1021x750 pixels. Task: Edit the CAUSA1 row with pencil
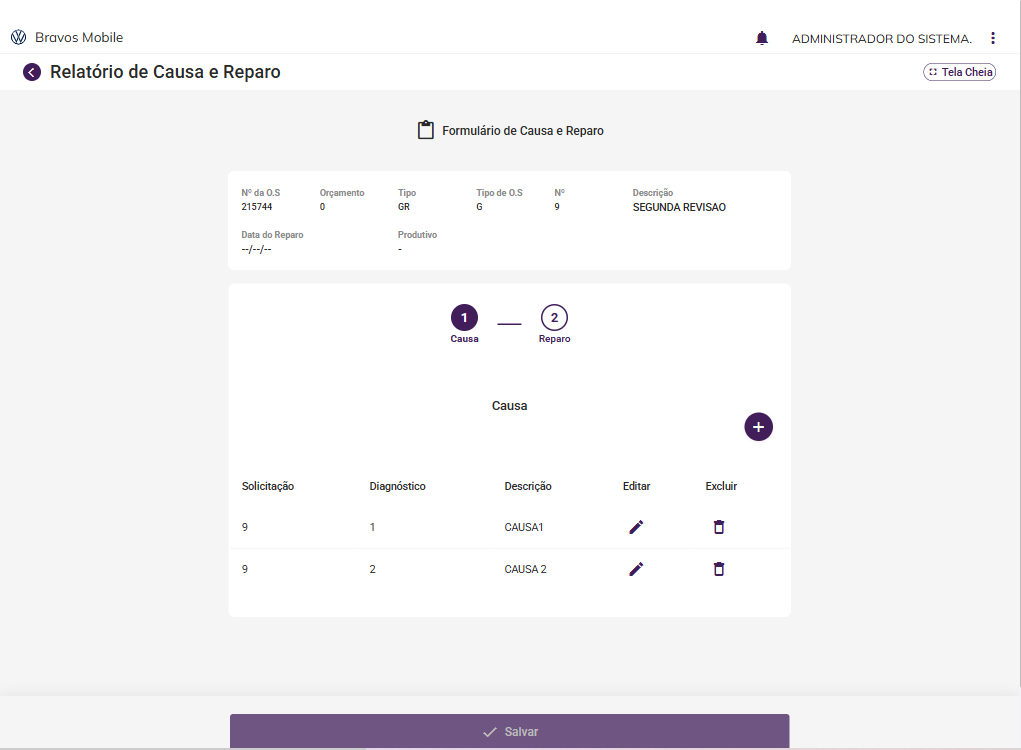pyautogui.click(x=636, y=527)
